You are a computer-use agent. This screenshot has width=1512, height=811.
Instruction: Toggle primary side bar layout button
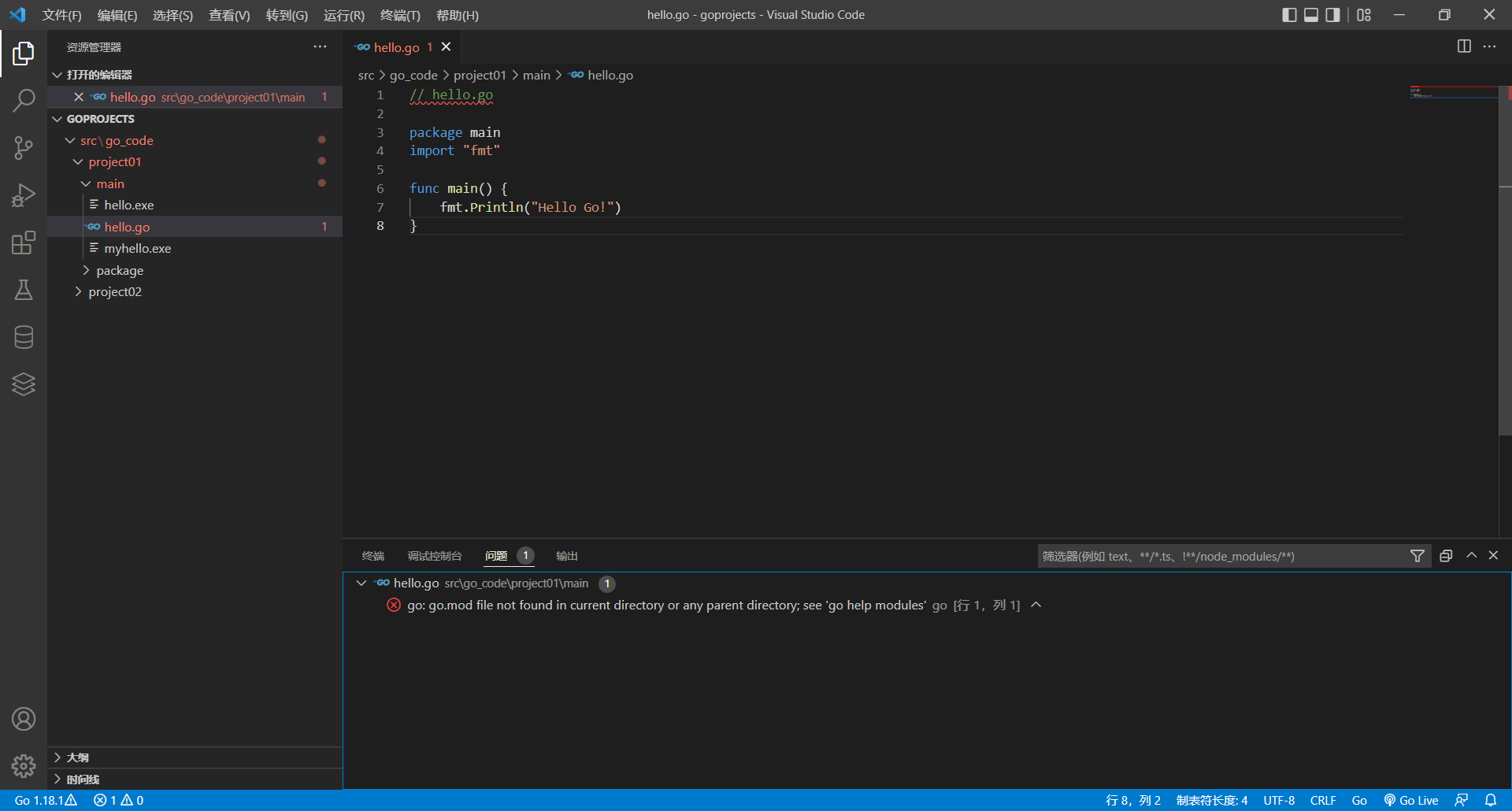[x=1289, y=15]
